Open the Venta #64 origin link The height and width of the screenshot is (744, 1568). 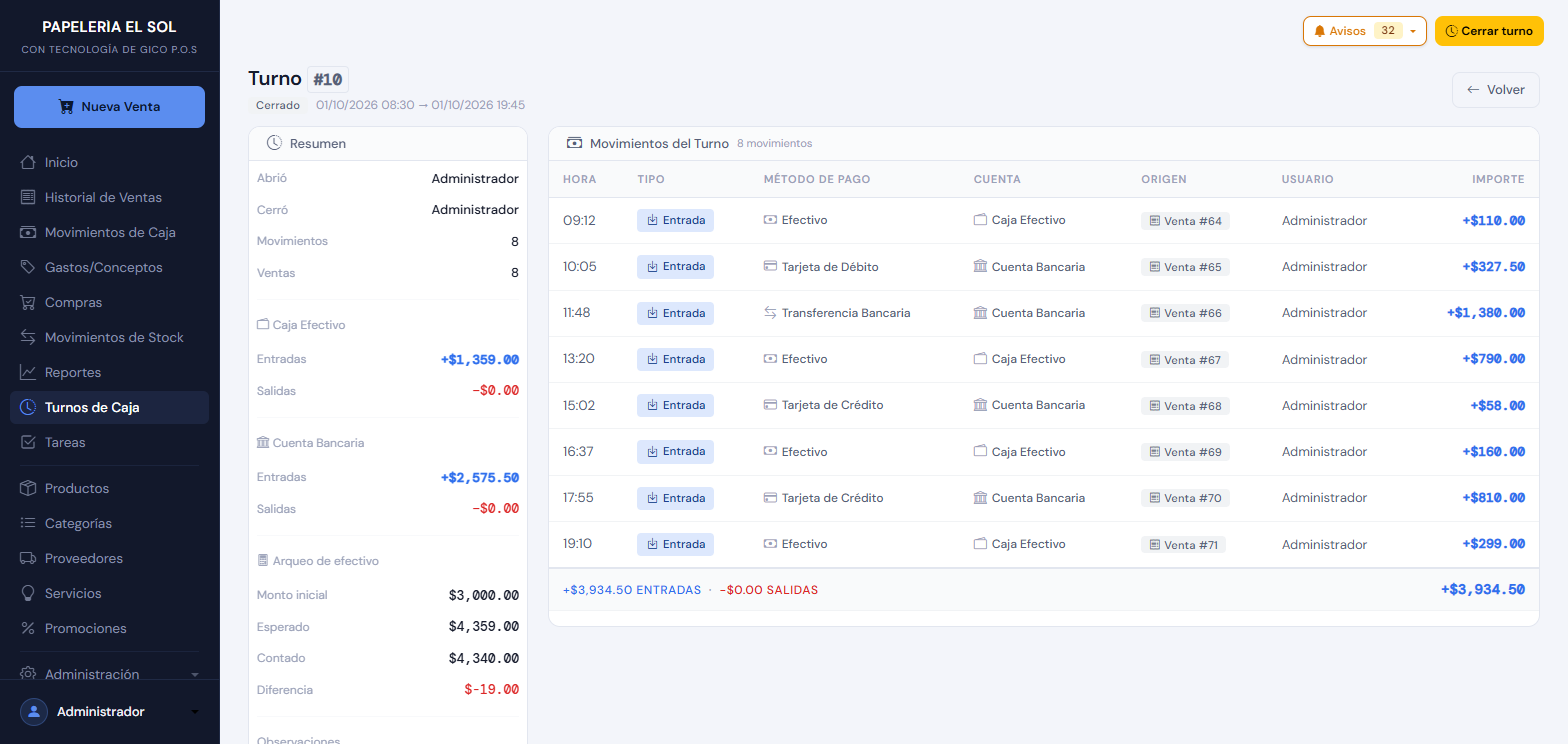[x=1185, y=221]
